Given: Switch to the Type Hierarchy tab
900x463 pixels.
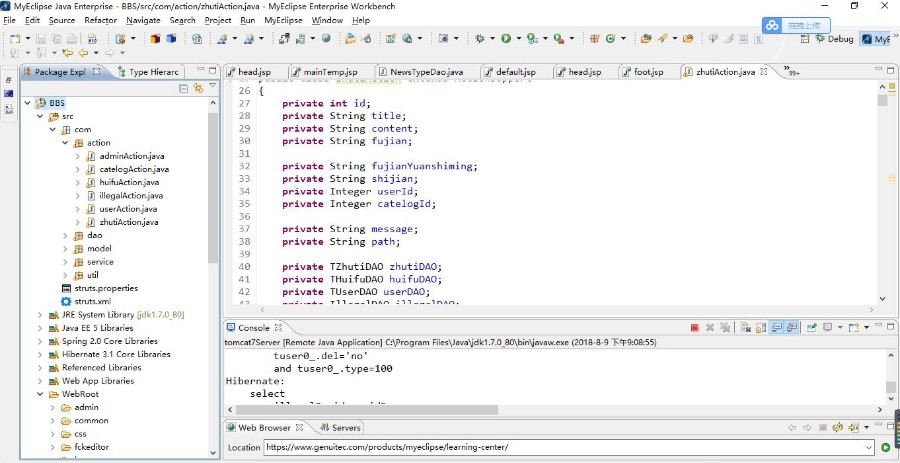Looking at the screenshot, I should 149,72.
